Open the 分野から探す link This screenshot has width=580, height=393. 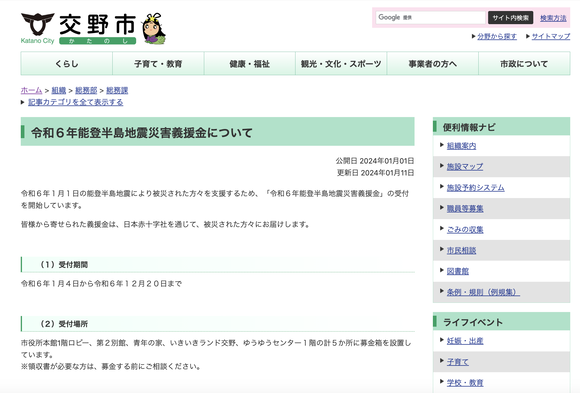(496, 36)
